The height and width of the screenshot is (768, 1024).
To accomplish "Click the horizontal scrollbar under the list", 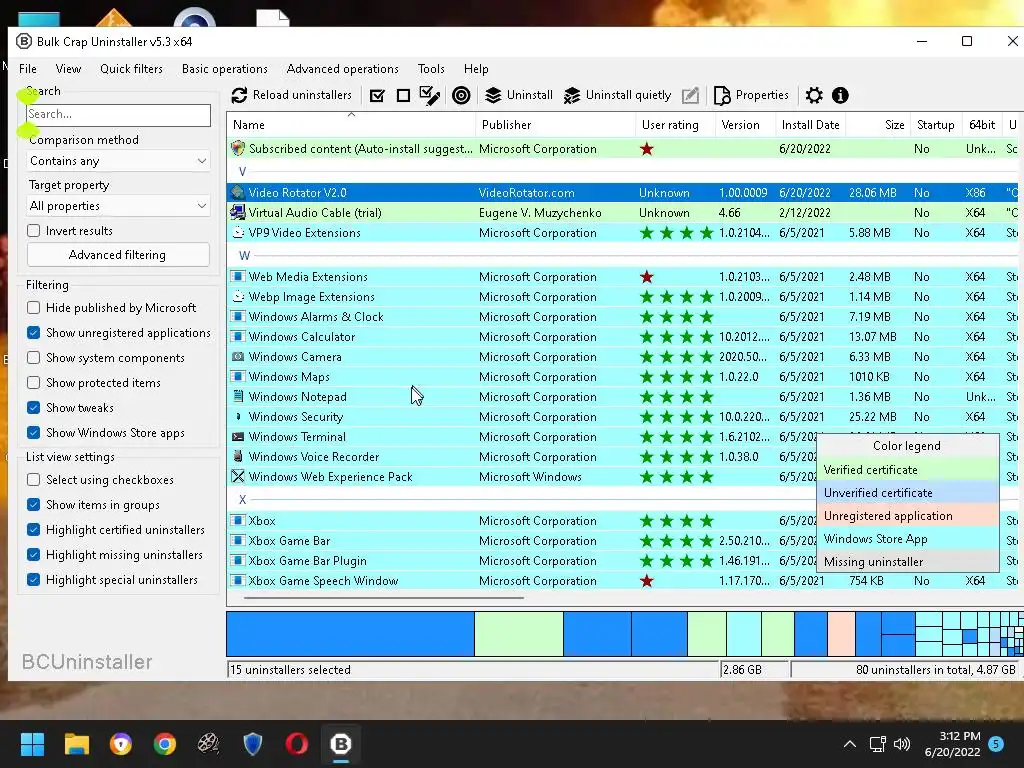I will [384, 597].
